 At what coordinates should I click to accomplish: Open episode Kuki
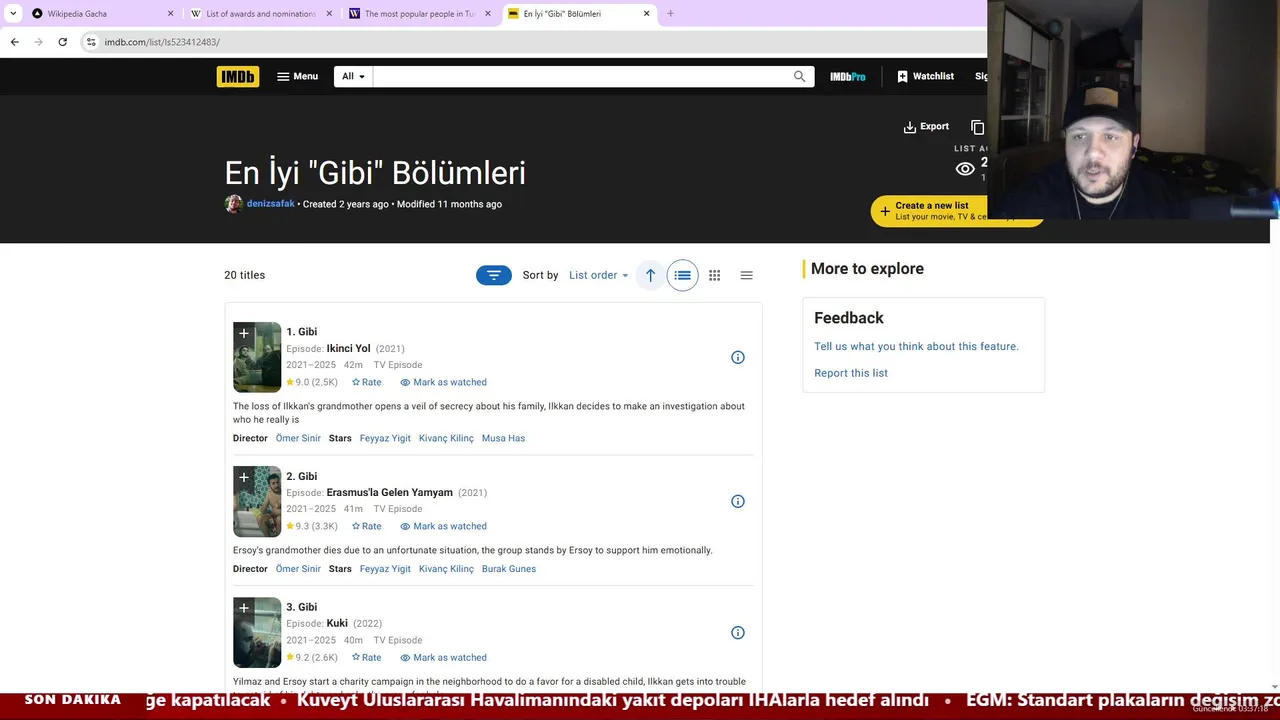(337, 624)
